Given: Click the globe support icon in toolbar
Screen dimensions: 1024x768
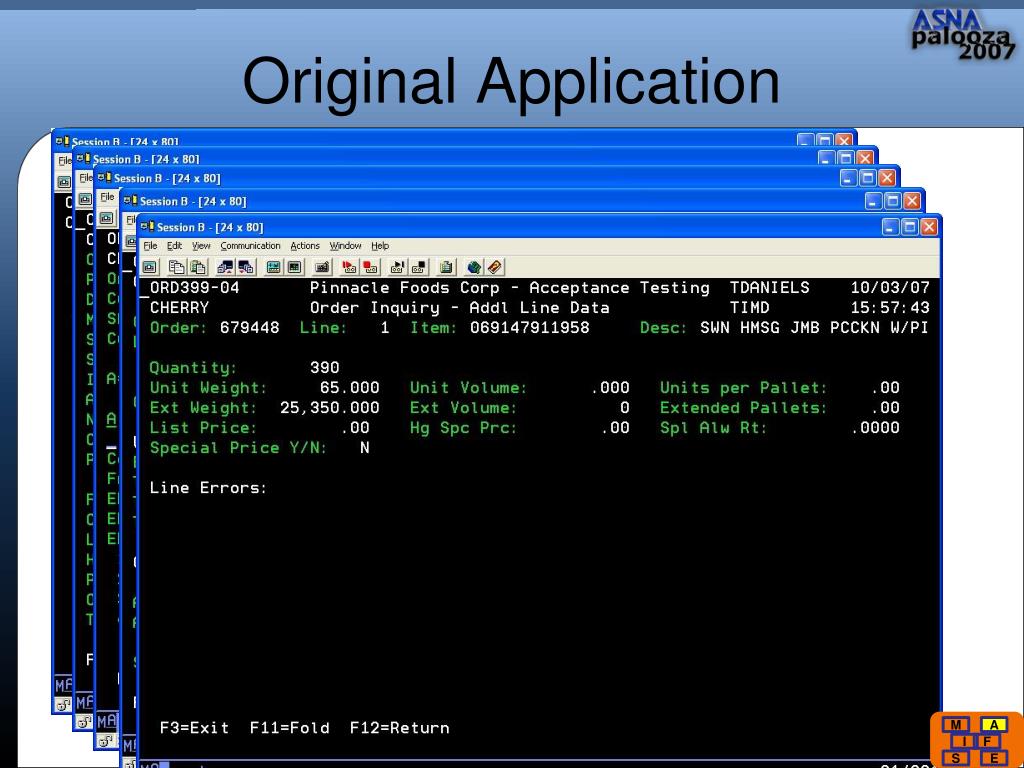Looking at the screenshot, I should click(x=474, y=267).
